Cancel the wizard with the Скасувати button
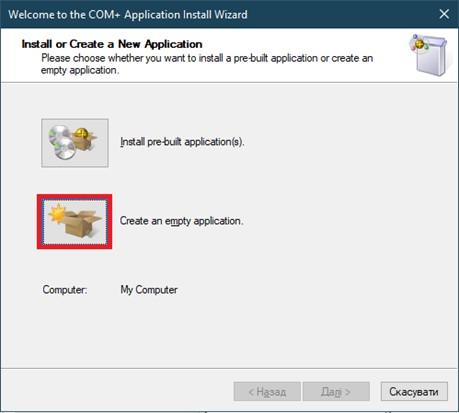459x413 pixels. point(414,392)
